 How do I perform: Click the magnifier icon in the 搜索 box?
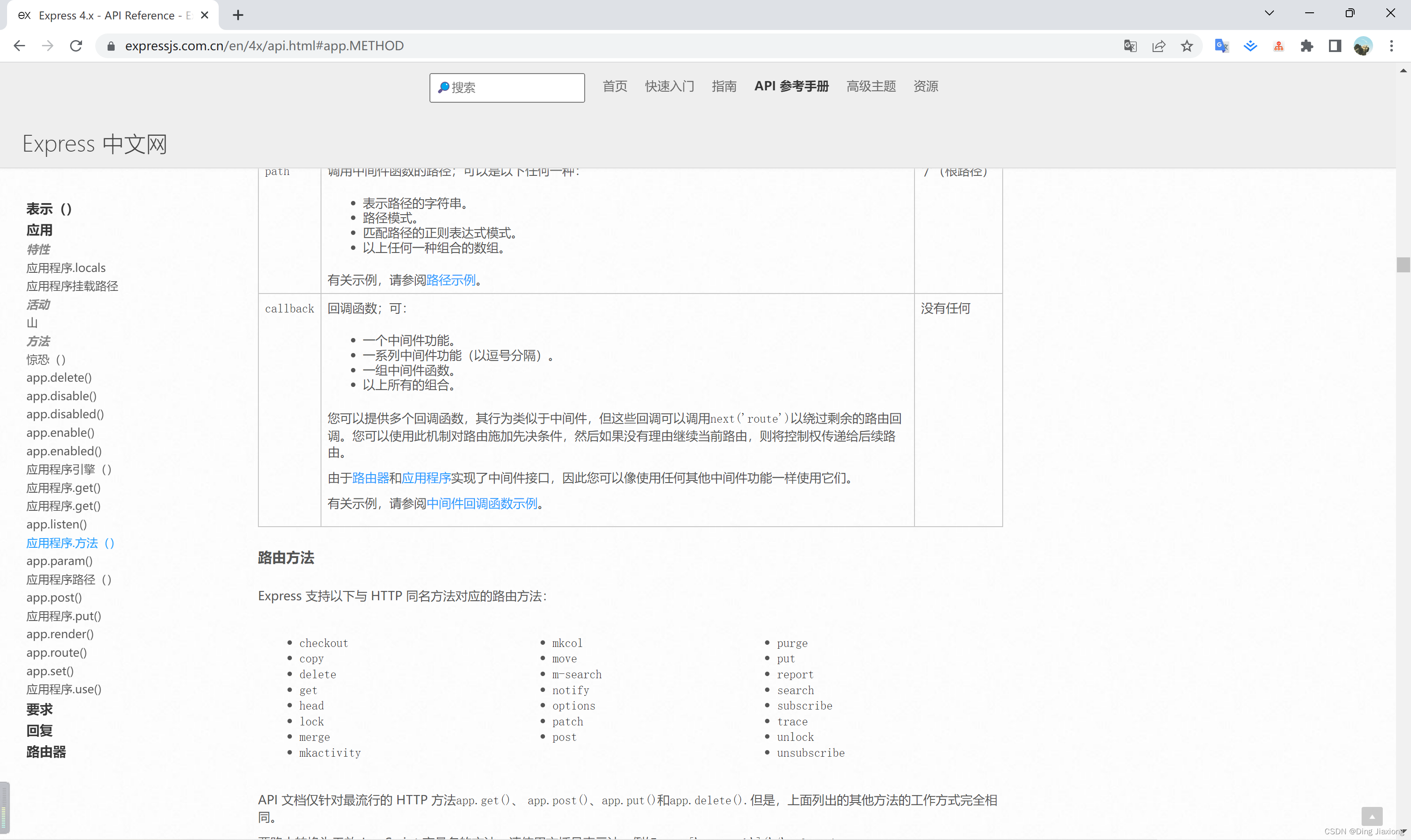(x=444, y=88)
